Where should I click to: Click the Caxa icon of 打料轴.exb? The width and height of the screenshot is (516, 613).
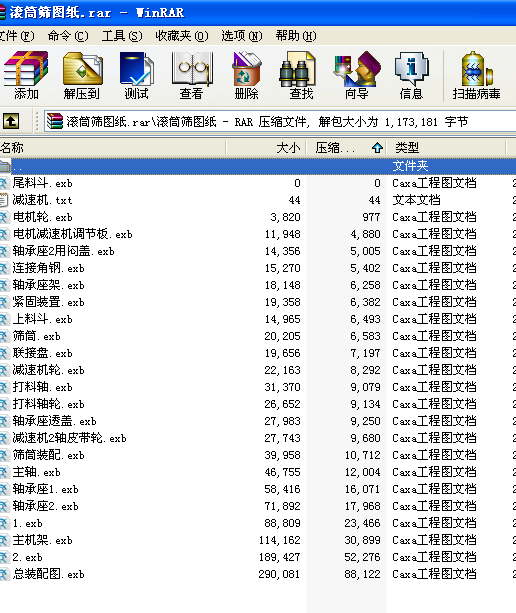(4, 387)
